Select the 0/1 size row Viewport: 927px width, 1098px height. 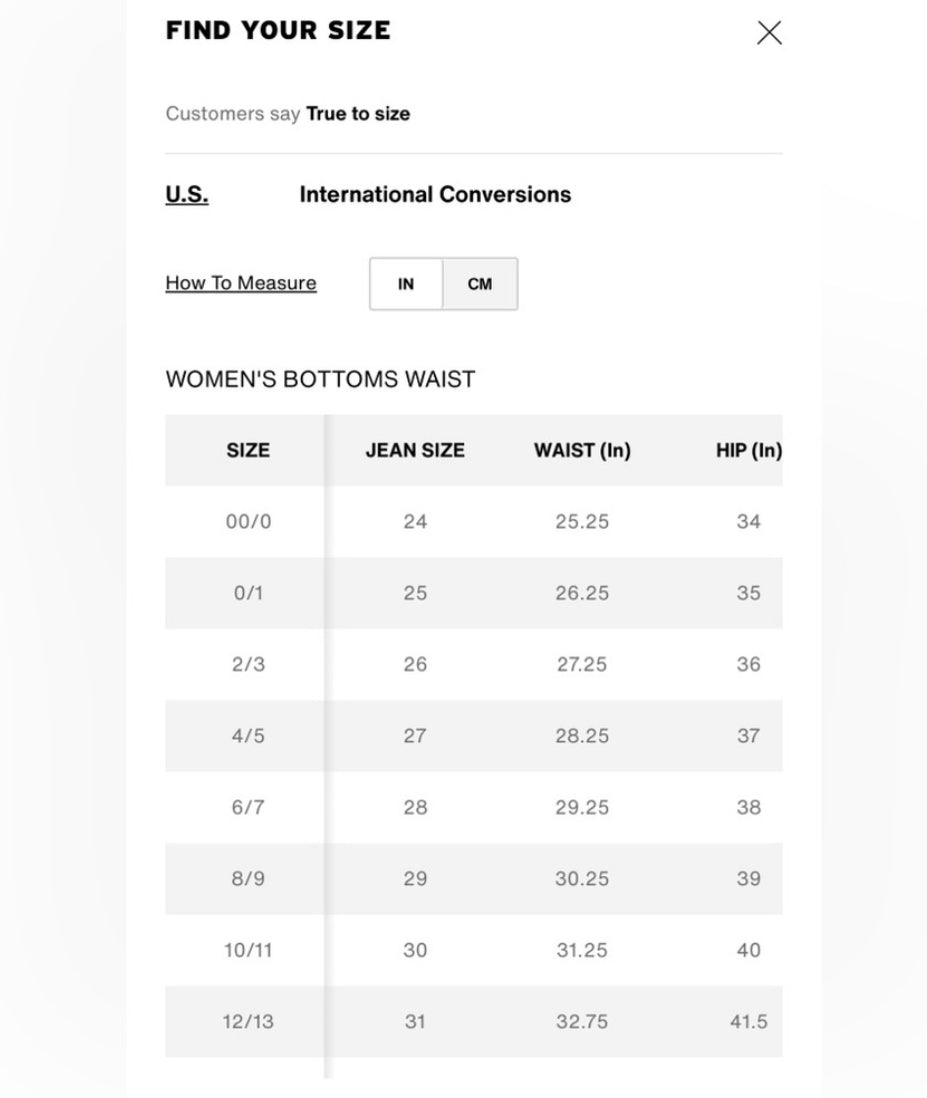[473, 592]
